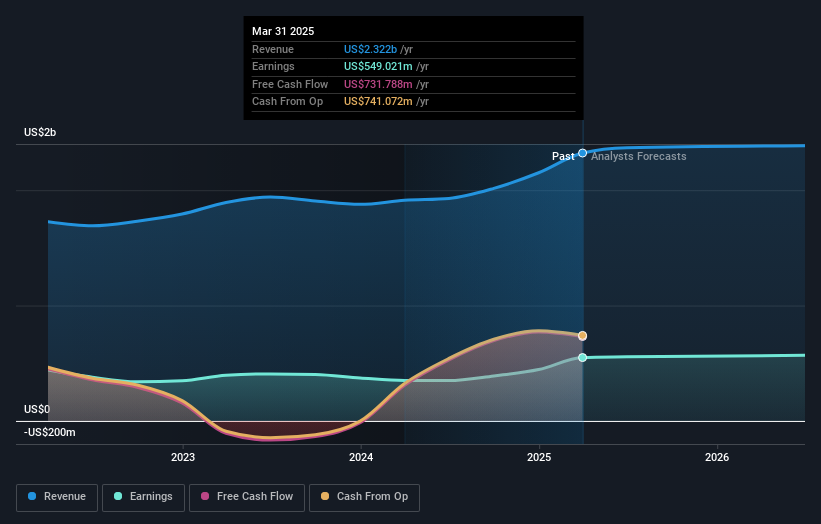The image size is (821, 524).
Task: Toggle the Cash From Op legend button
Action: (x=364, y=497)
